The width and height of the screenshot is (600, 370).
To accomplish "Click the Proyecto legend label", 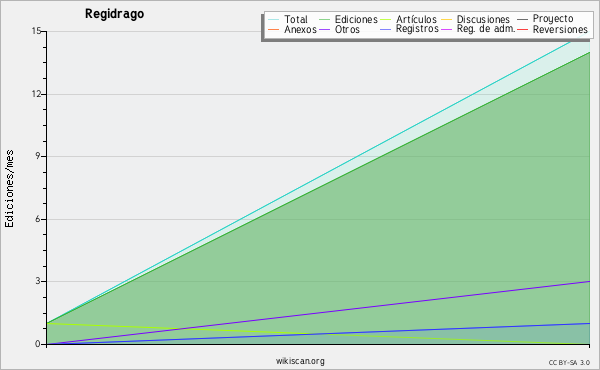I will click(553, 19).
